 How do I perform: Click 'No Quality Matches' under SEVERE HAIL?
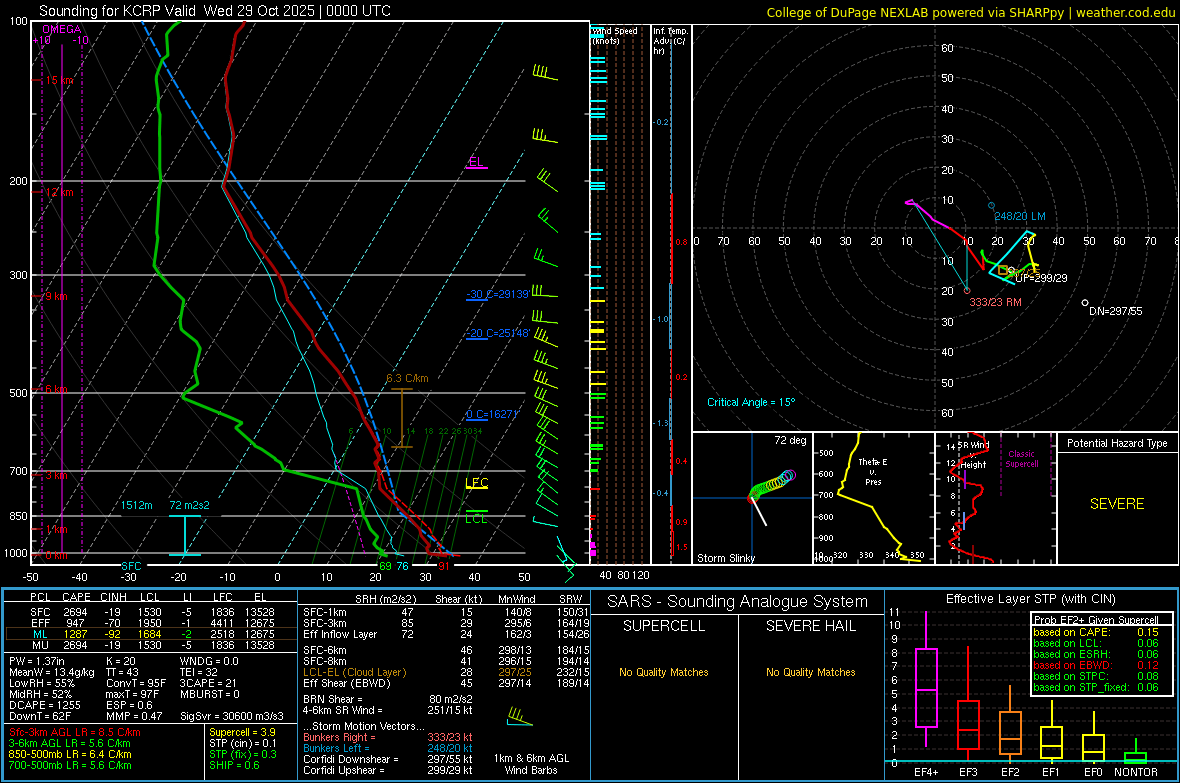tap(810, 672)
